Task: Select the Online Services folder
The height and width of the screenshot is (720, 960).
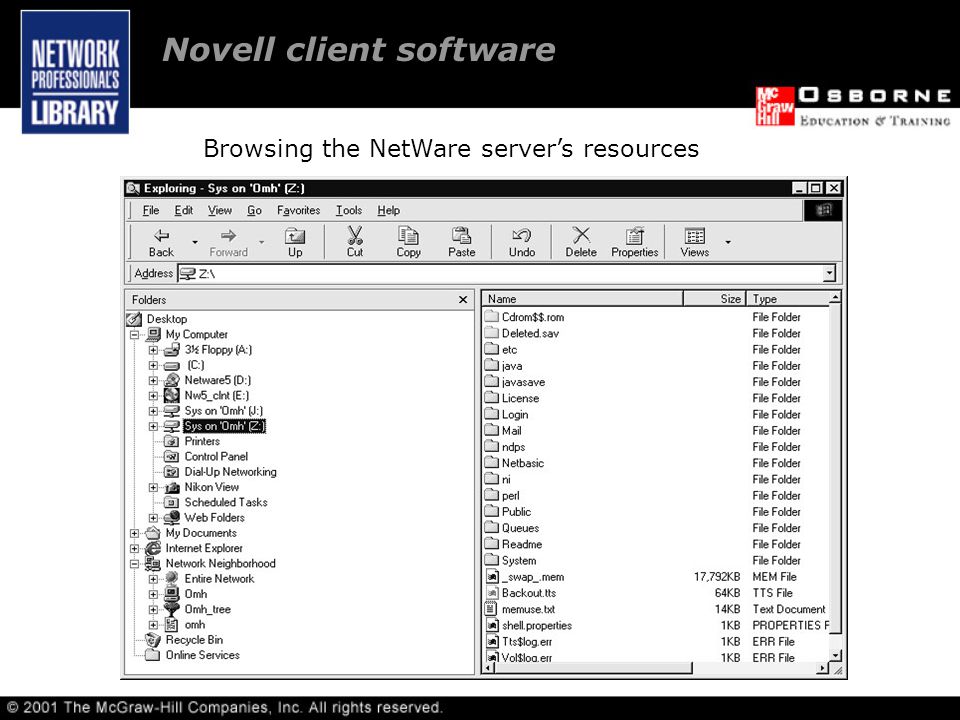Action: (x=202, y=655)
